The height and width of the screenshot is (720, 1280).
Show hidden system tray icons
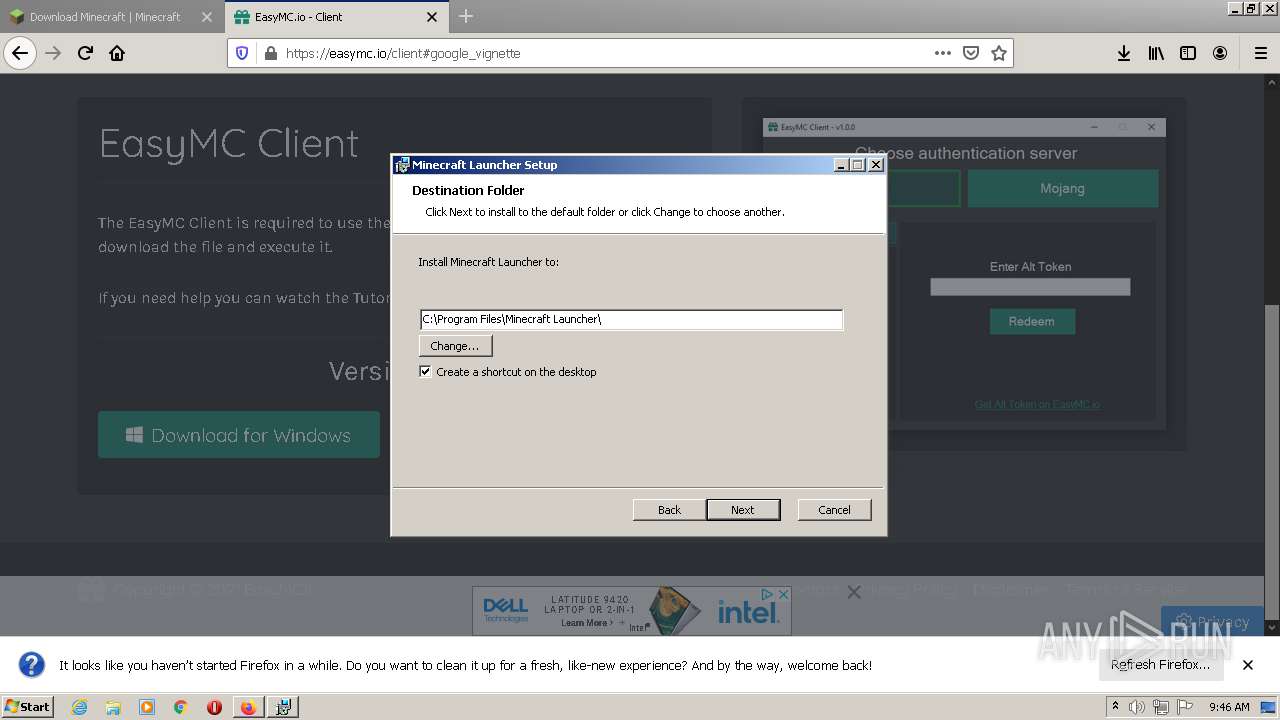(x=1116, y=707)
